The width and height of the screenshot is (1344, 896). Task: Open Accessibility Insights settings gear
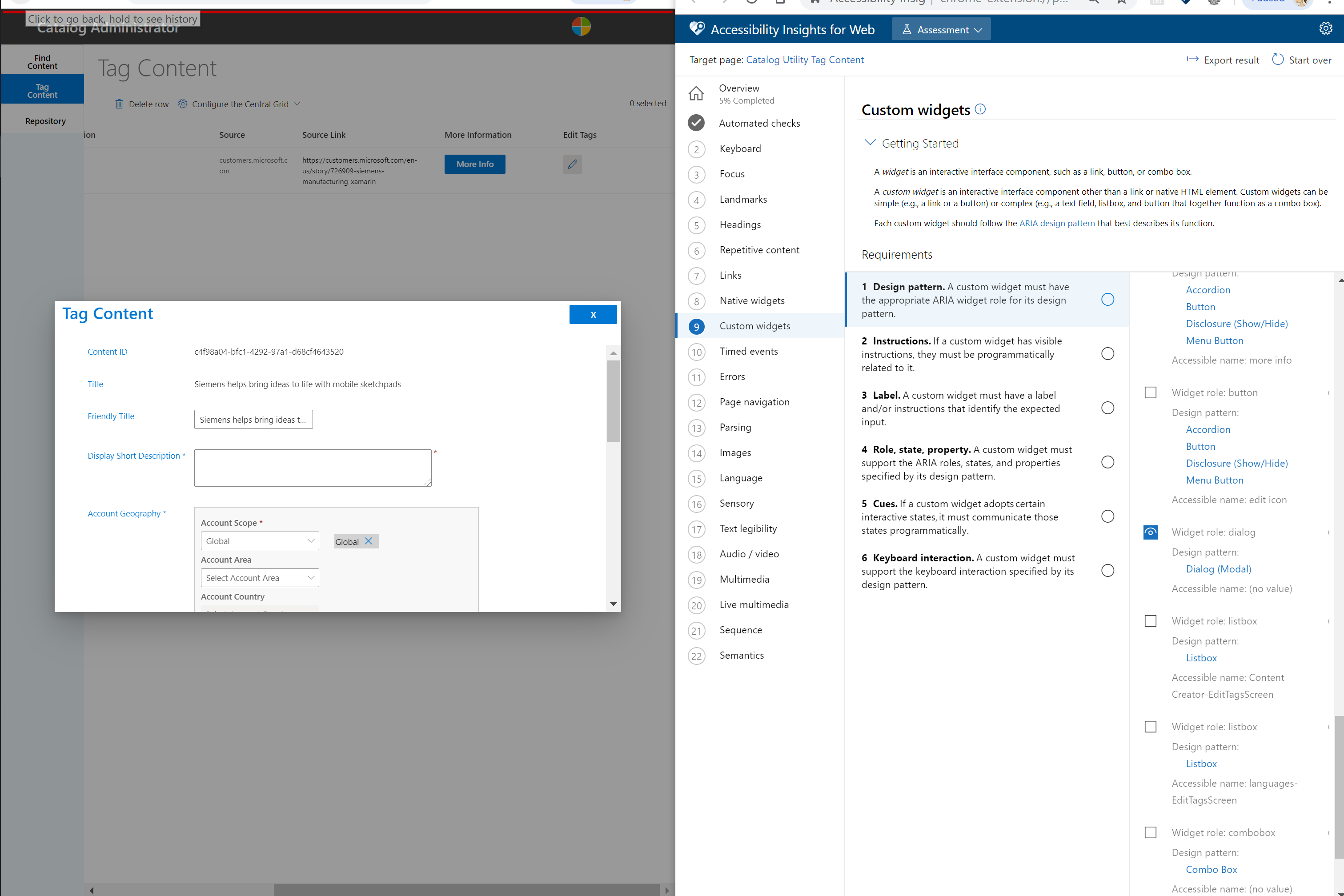(1326, 28)
